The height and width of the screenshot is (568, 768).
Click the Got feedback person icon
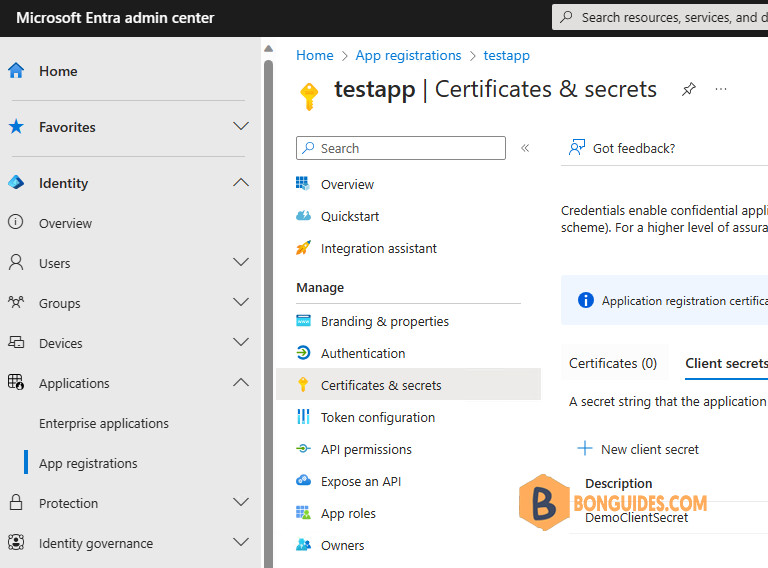pyautogui.click(x=576, y=147)
